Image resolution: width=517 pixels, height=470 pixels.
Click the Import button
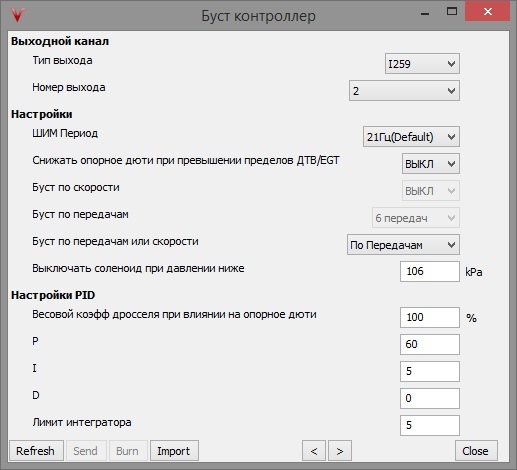point(174,451)
